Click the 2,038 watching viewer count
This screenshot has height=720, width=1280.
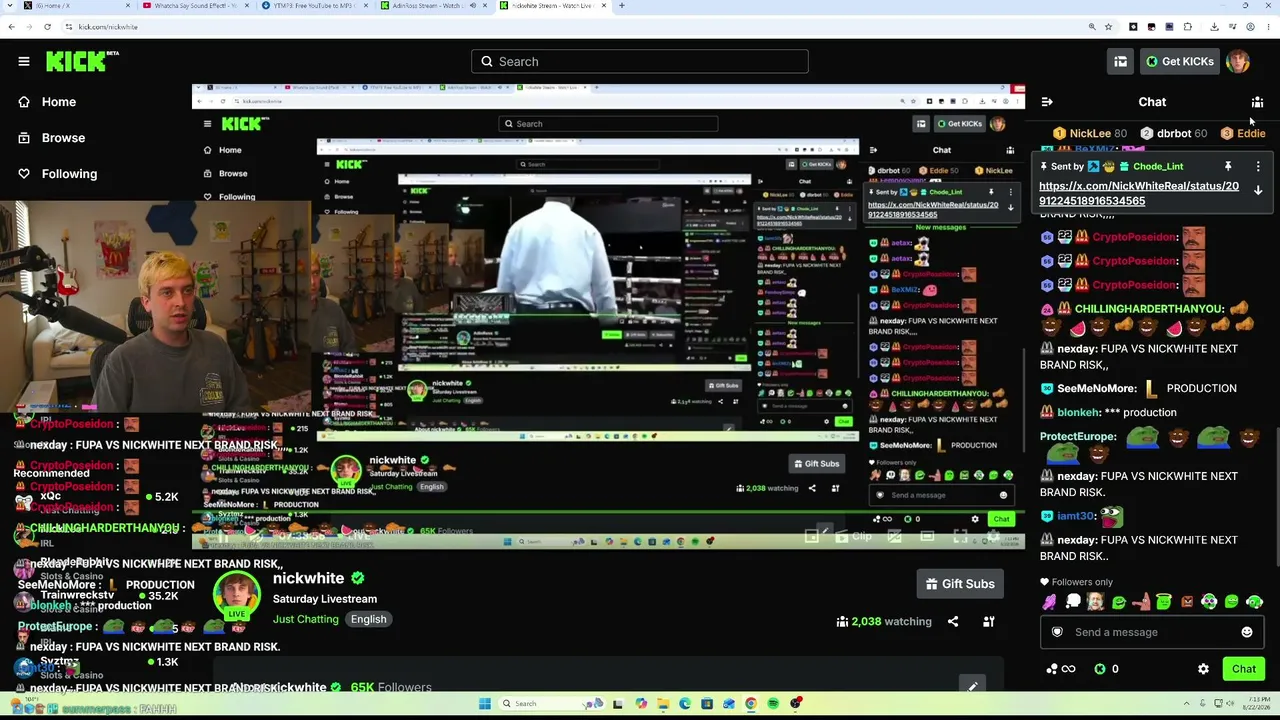coord(884,622)
